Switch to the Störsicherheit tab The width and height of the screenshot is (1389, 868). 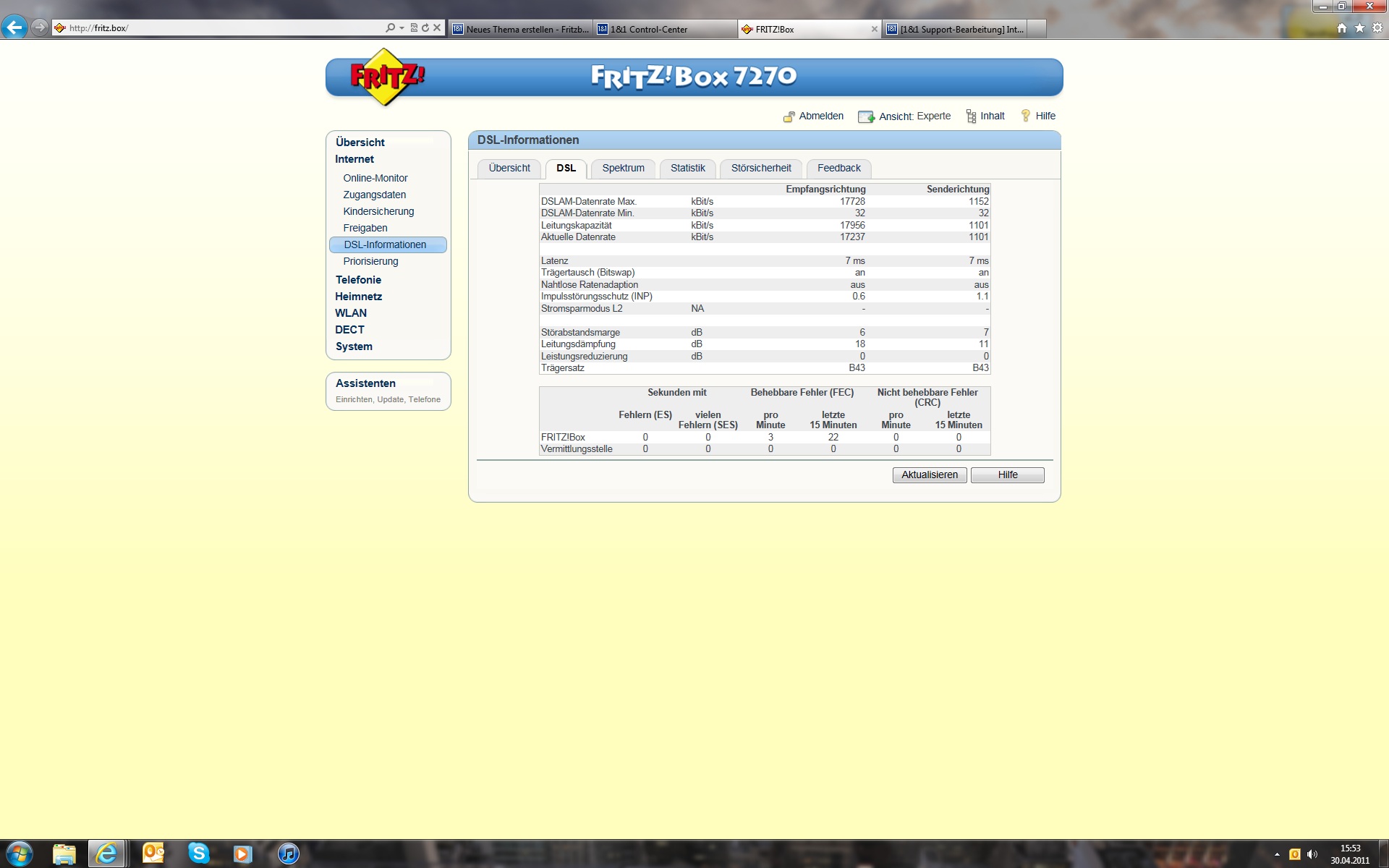761,169
